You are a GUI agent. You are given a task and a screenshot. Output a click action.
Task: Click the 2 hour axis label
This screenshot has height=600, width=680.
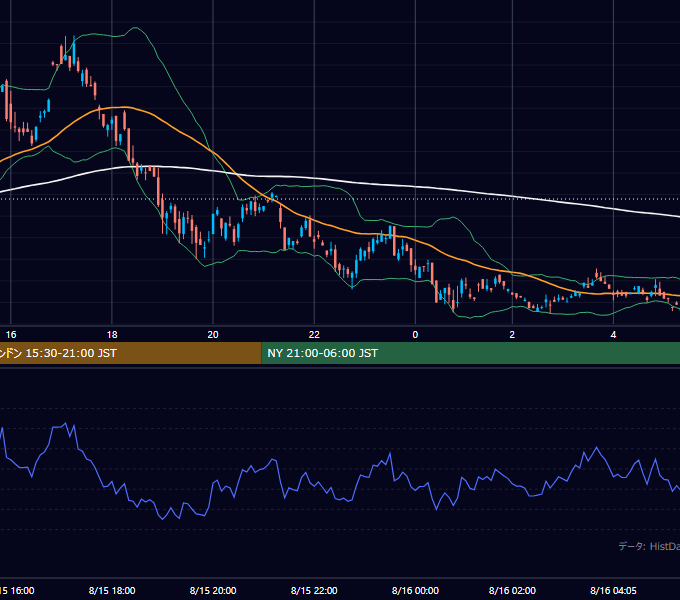pos(512,335)
